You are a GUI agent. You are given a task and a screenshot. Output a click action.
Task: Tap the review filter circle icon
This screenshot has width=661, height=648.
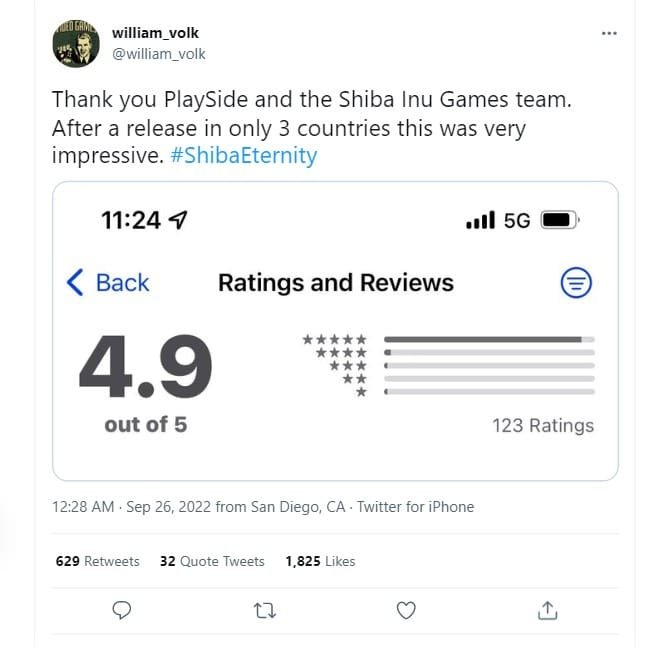click(575, 283)
